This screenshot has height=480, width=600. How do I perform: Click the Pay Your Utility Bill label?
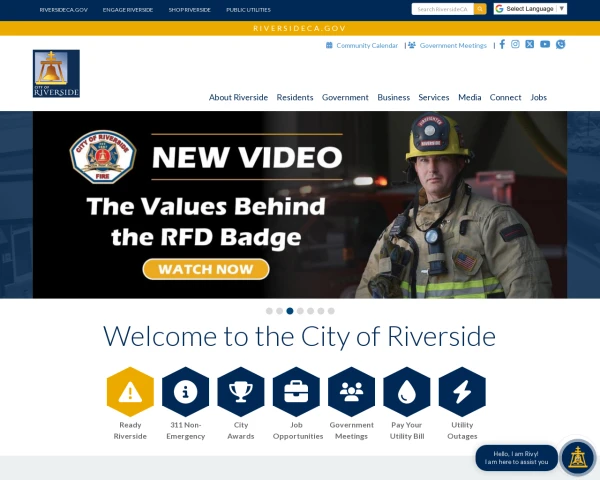407,431
